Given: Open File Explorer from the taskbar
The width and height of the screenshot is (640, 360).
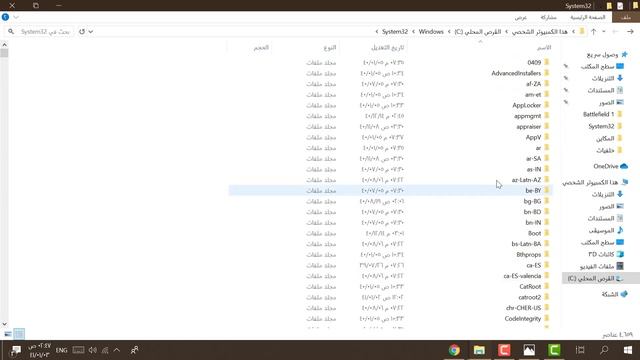Looking at the screenshot, I should click(x=479, y=350).
